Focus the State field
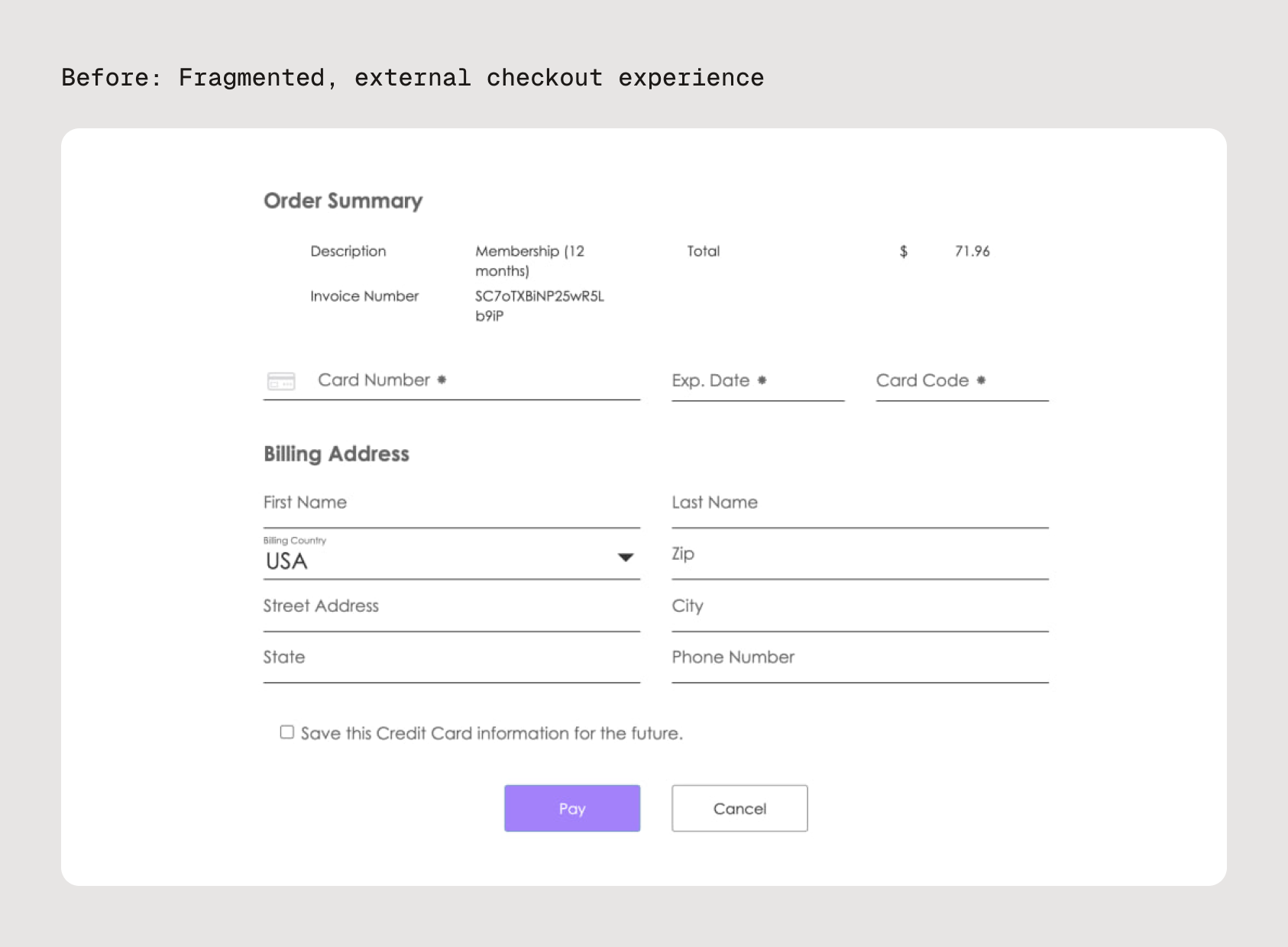Viewport: 1288px width, 947px height. [x=451, y=658]
